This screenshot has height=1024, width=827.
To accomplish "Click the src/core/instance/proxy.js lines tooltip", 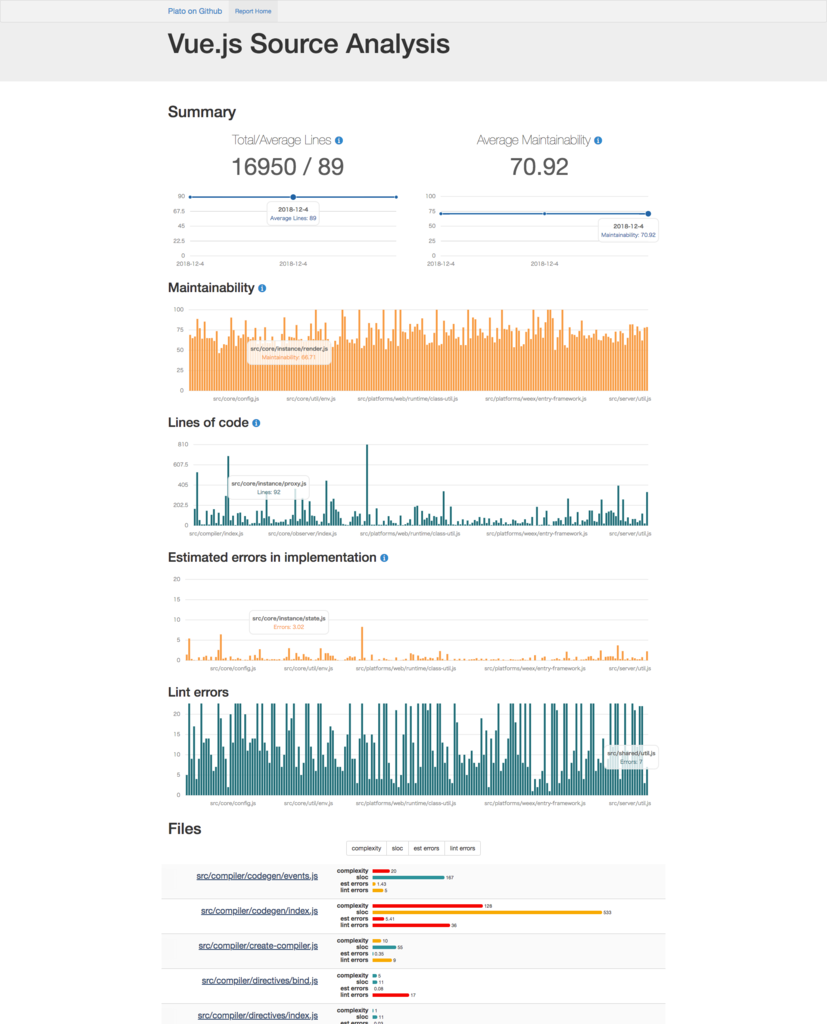I will 268,488.
